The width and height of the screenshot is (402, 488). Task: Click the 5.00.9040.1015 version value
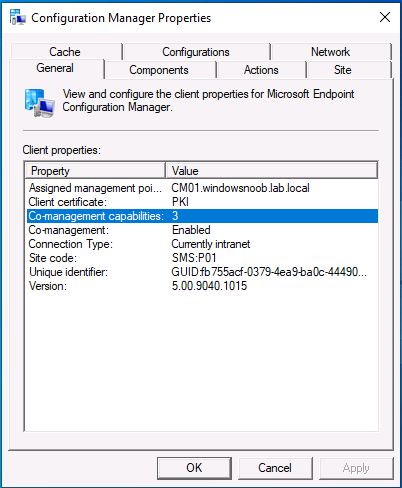[x=209, y=286]
